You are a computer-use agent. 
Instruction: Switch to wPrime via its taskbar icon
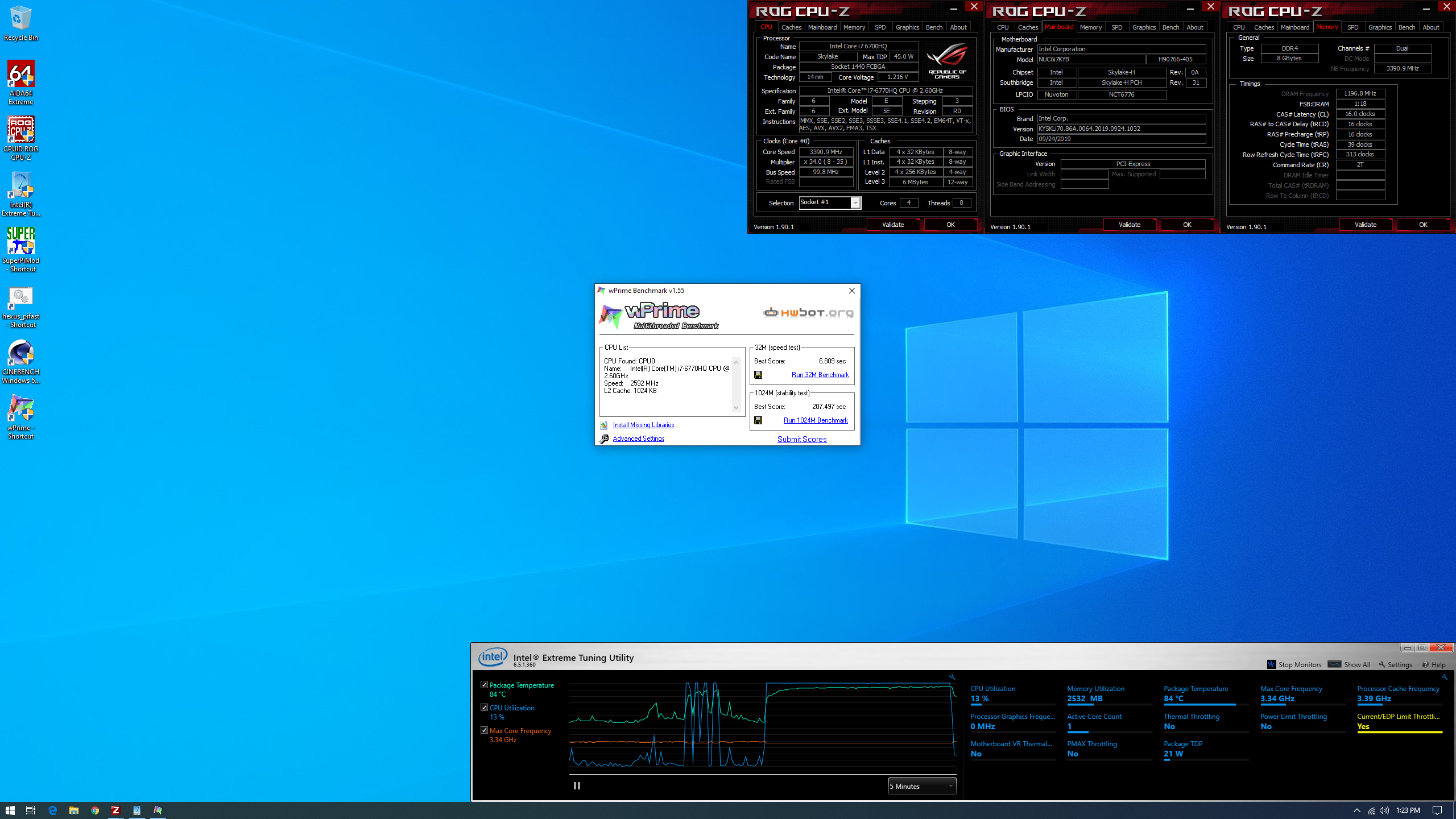(158, 810)
